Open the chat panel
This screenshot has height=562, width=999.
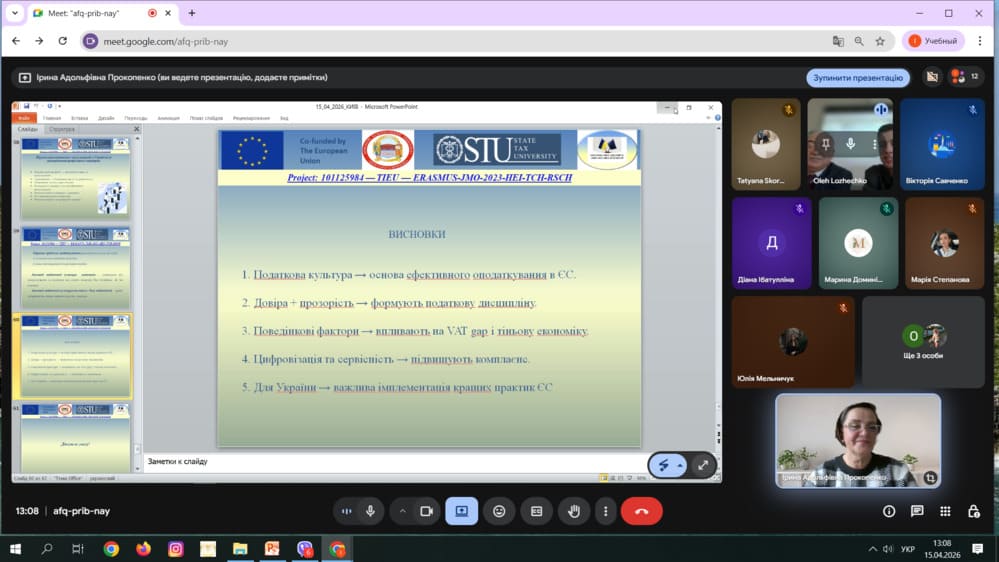pyautogui.click(x=917, y=511)
